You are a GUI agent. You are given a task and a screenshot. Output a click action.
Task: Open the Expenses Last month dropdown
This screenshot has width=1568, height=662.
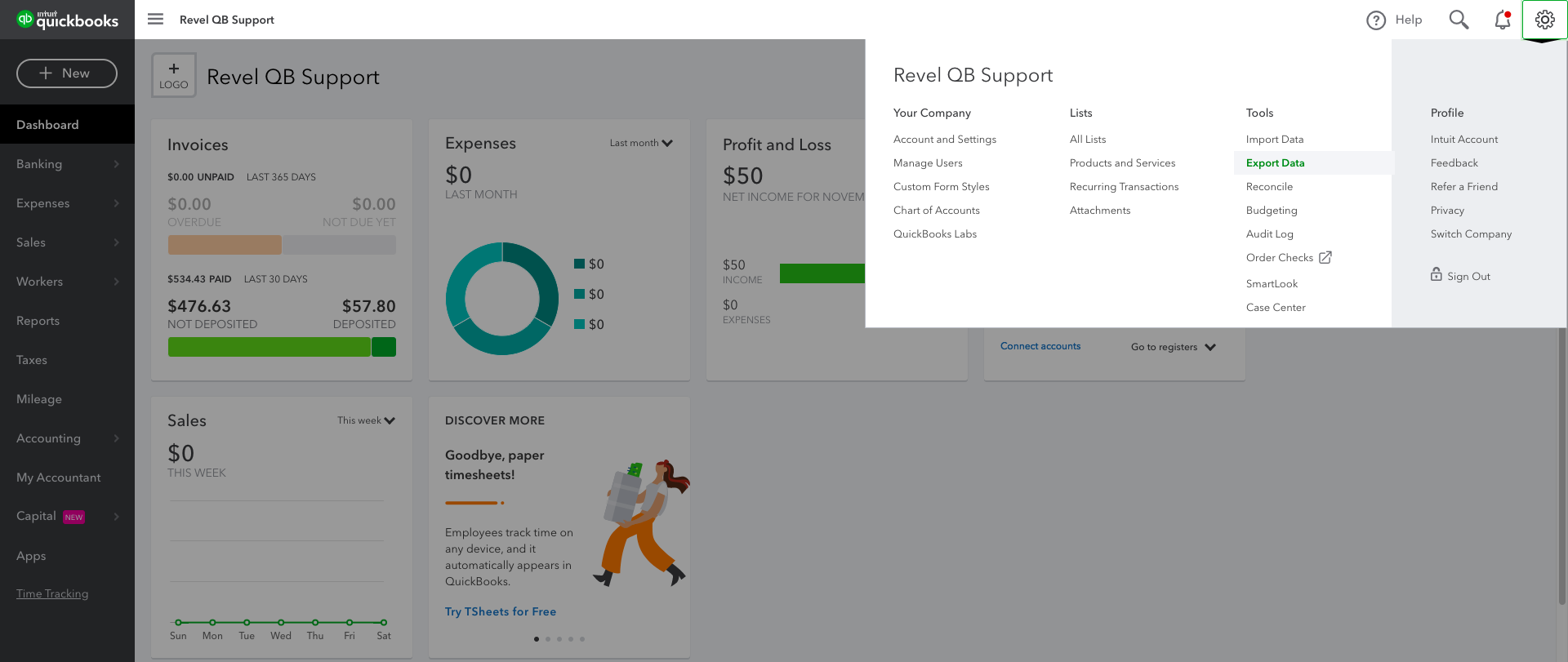click(x=641, y=143)
